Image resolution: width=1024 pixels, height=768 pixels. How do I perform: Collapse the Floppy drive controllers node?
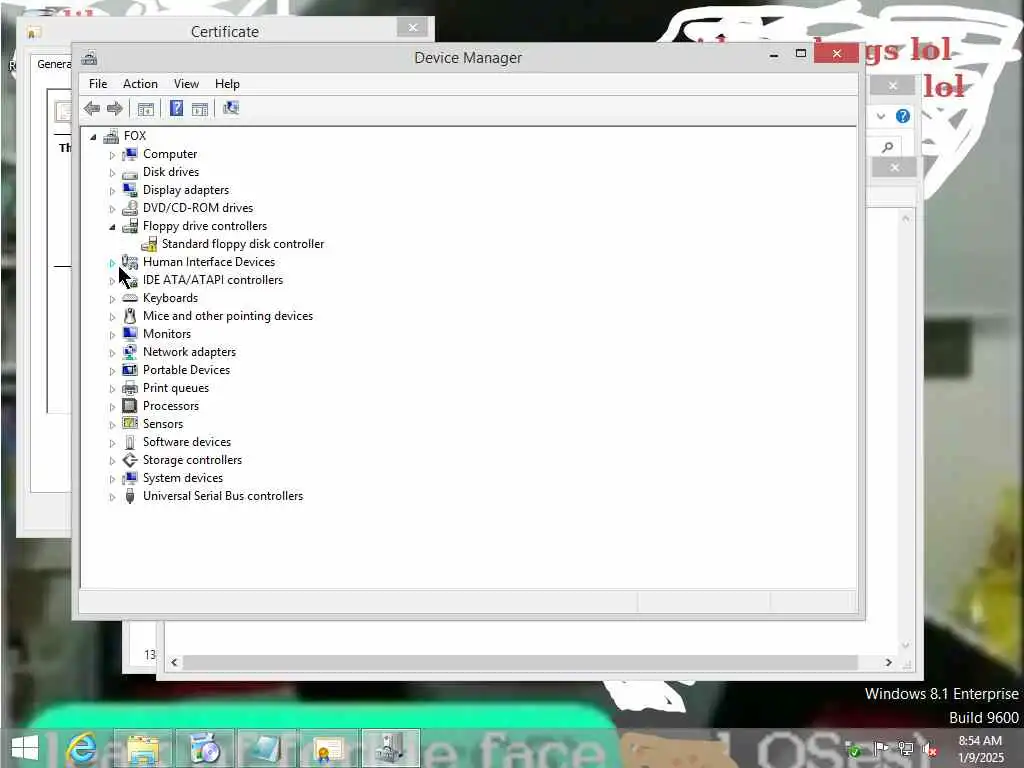tap(112, 227)
